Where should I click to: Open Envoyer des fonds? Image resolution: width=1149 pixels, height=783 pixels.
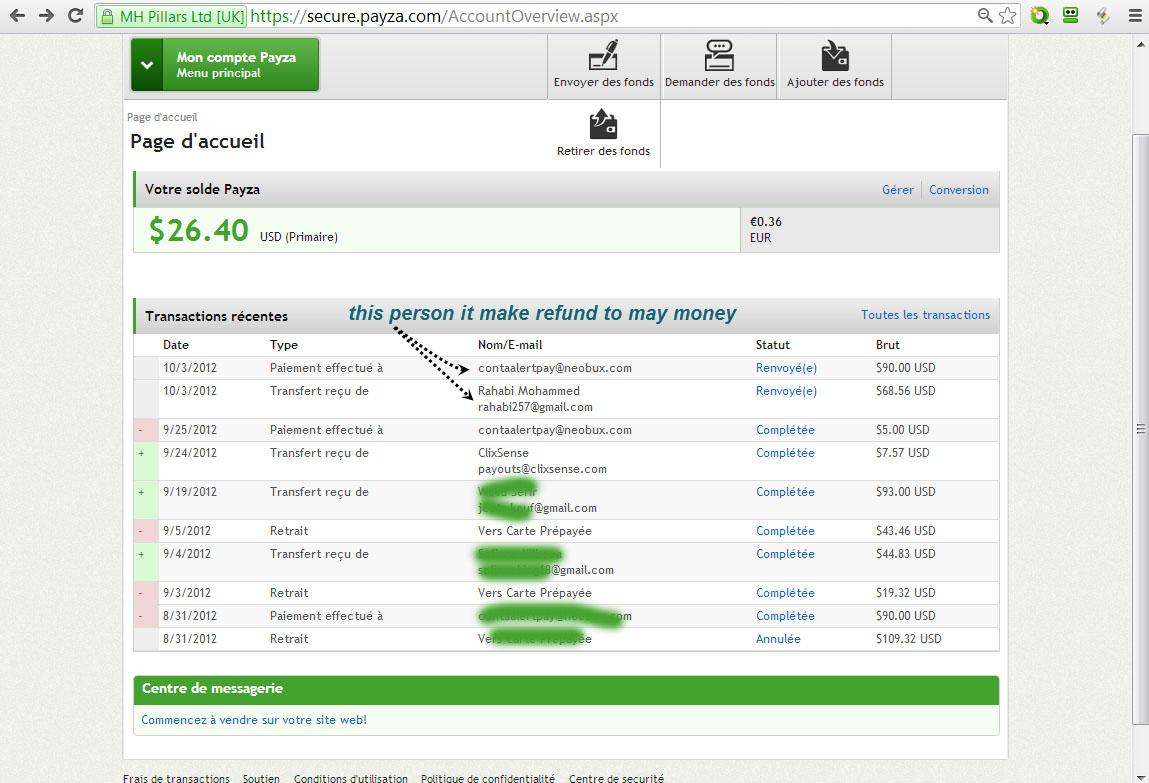click(x=604, y=66)
